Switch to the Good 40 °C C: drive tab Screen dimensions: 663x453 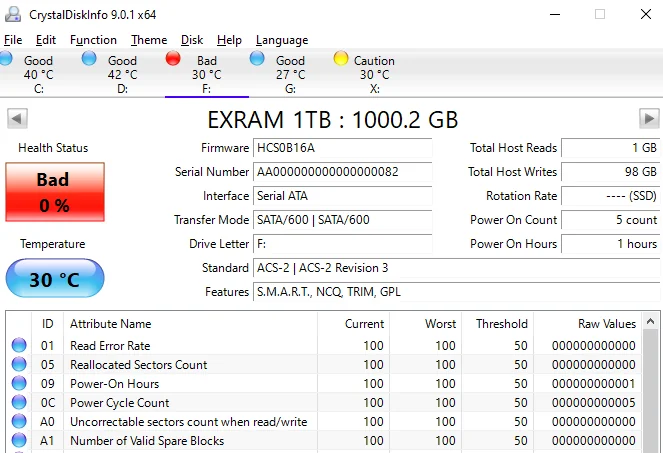pos(39,74)
